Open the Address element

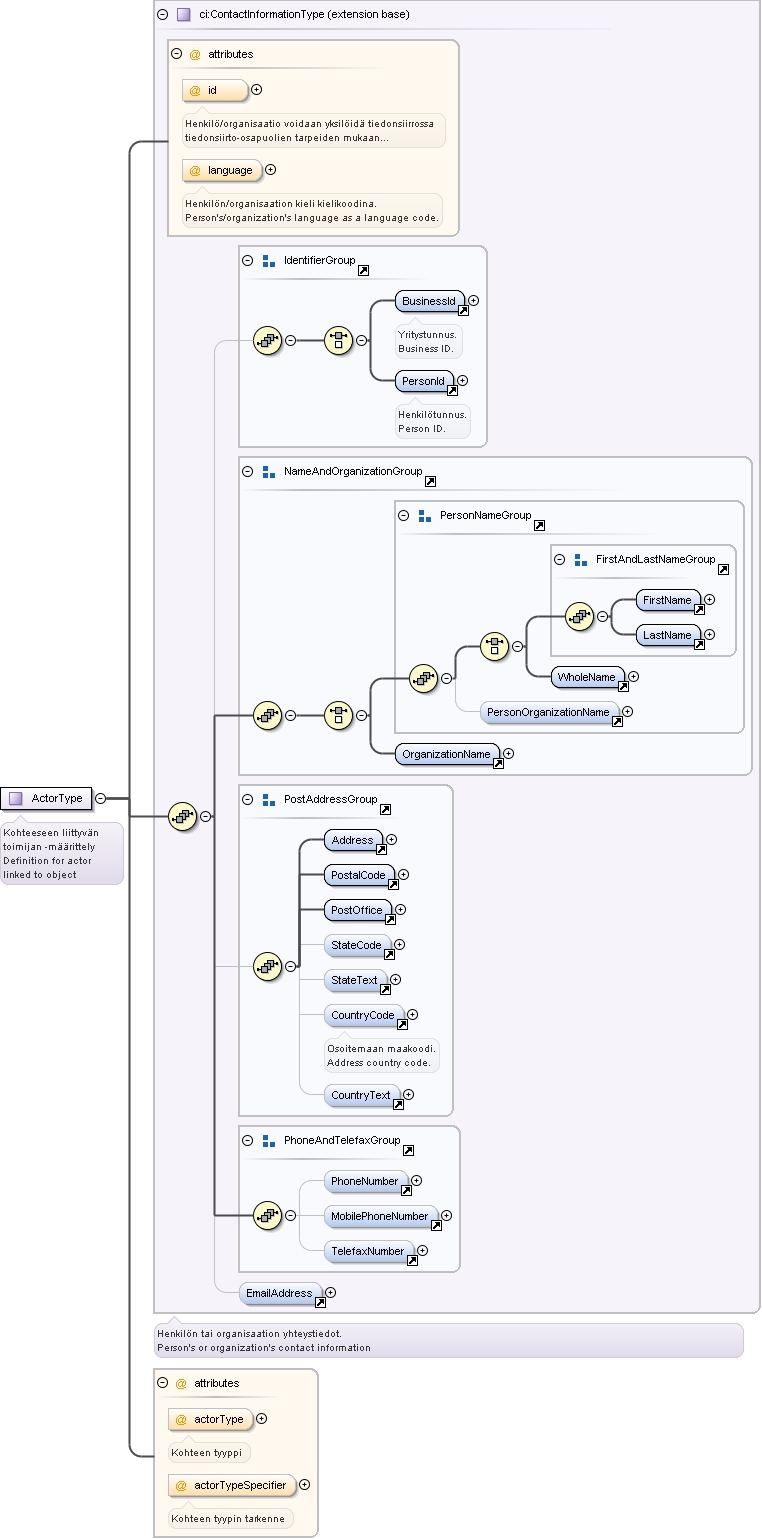[353, 840]
